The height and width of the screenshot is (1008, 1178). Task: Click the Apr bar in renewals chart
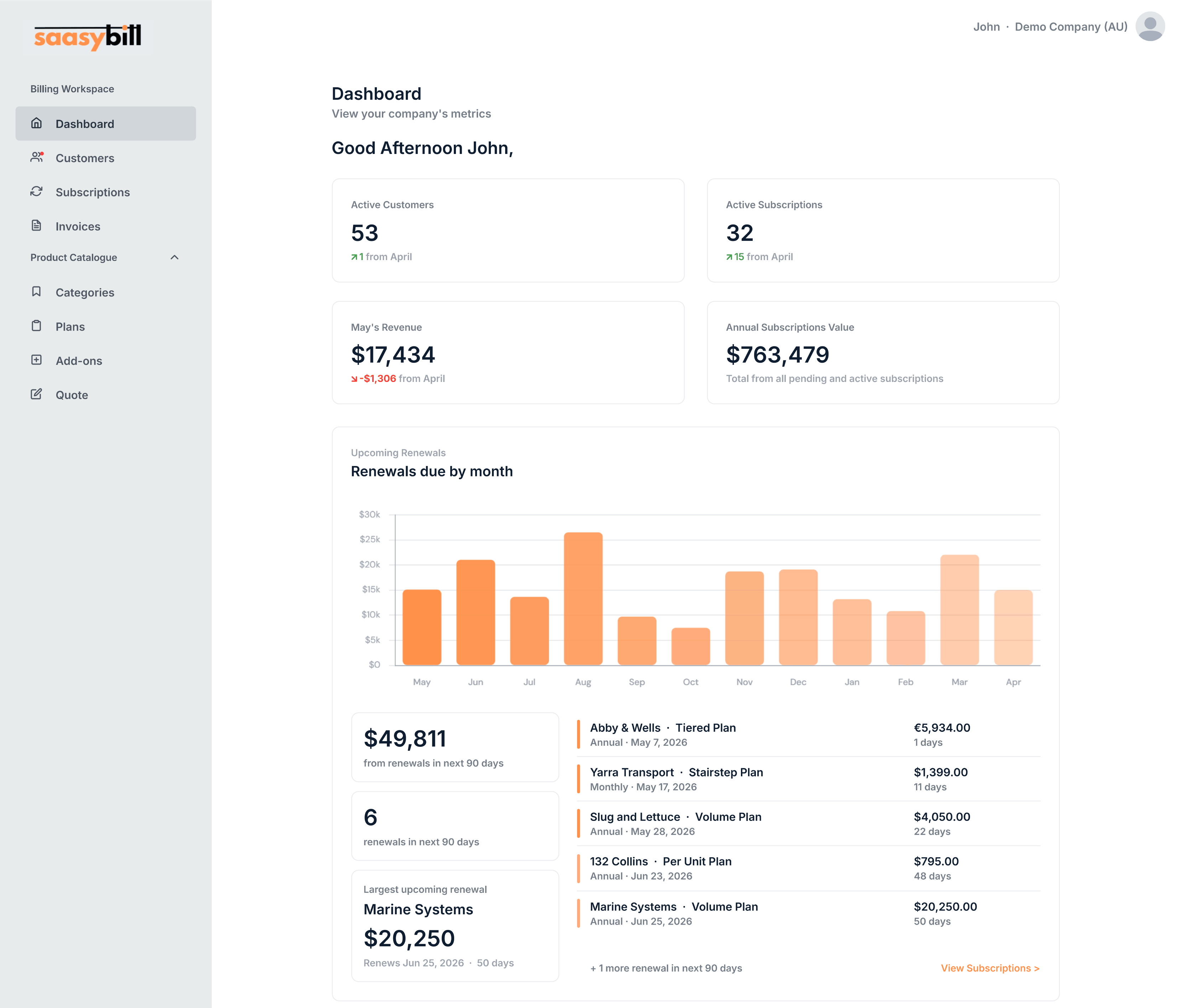(1013, 627)
